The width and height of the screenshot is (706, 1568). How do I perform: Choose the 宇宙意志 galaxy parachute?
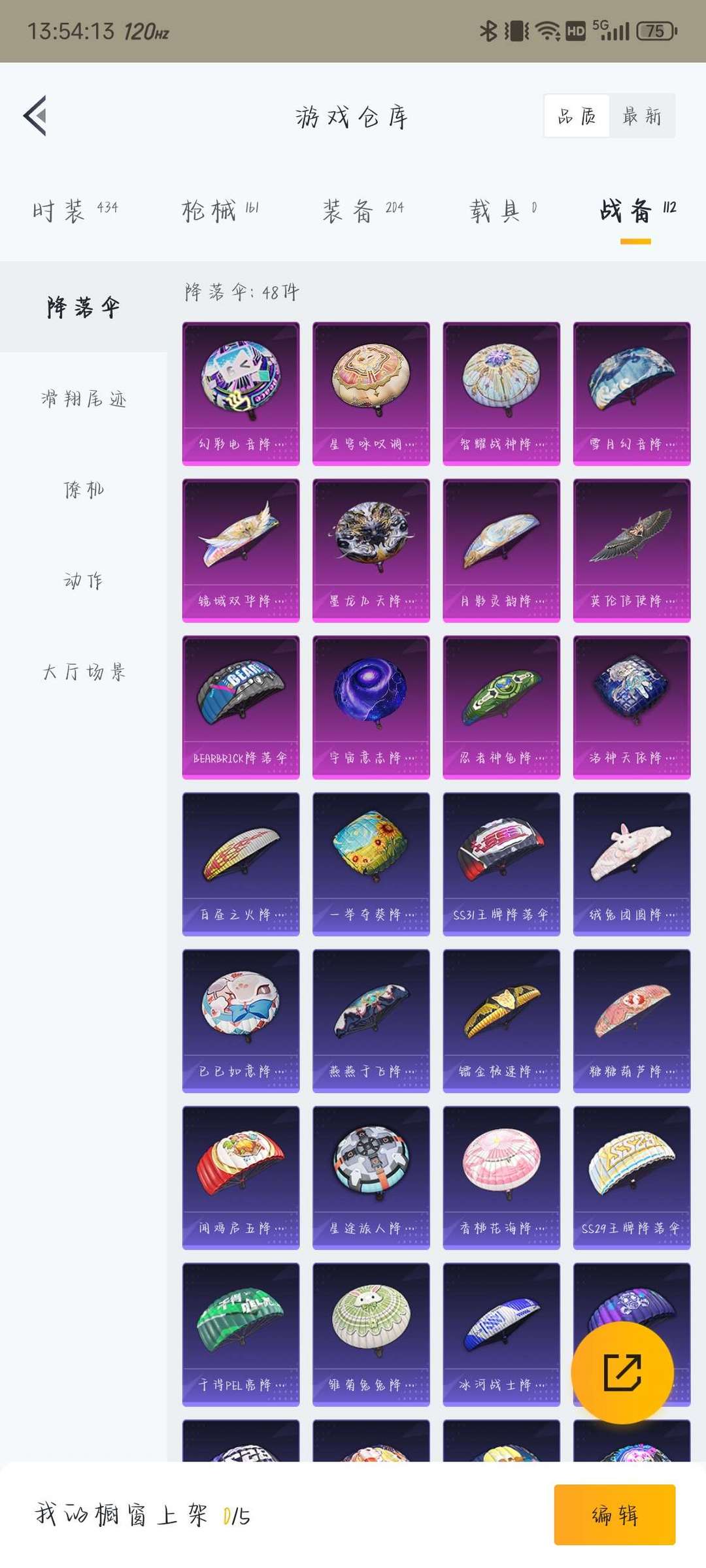pyautogui.click(x=371, y=707)
